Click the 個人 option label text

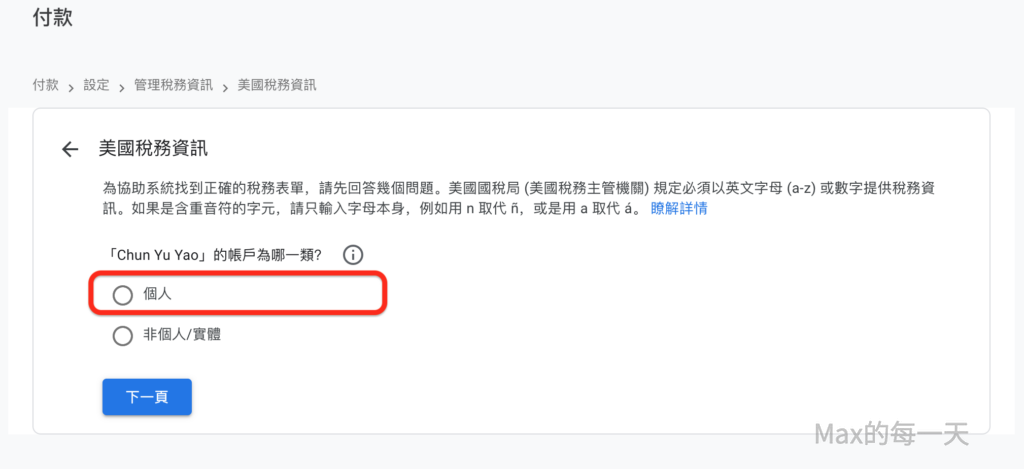[159, 295]
